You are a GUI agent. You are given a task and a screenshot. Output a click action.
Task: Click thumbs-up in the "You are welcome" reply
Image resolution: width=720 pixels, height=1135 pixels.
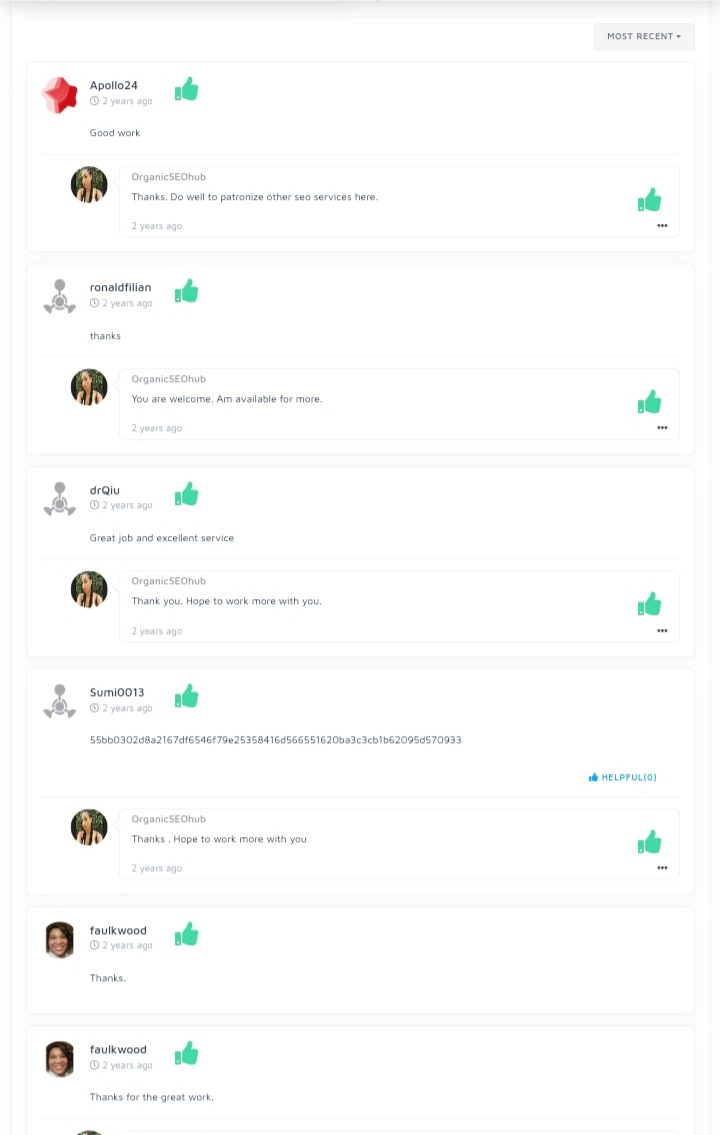650,402
